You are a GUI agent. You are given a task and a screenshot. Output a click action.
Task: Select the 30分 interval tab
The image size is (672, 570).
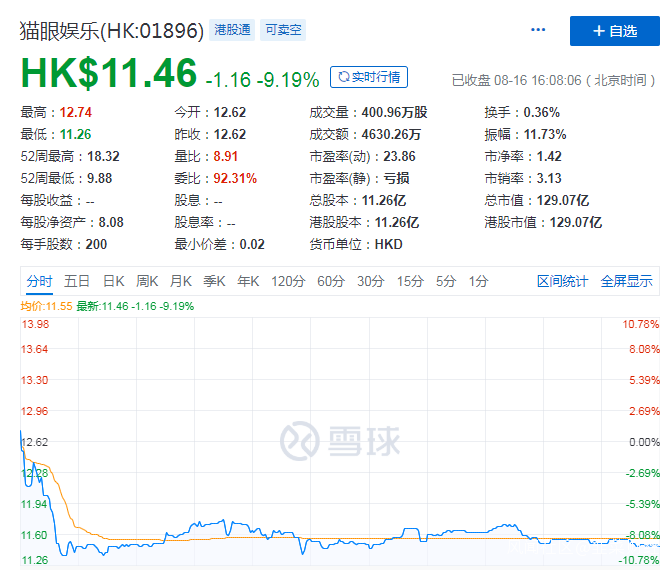pos(371,282)
